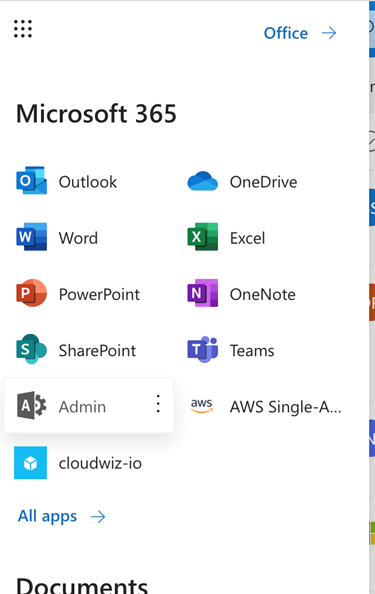Click the arrow beside Office
The width and height of the screenshot is (375, 594).
(x=329, y=33)
